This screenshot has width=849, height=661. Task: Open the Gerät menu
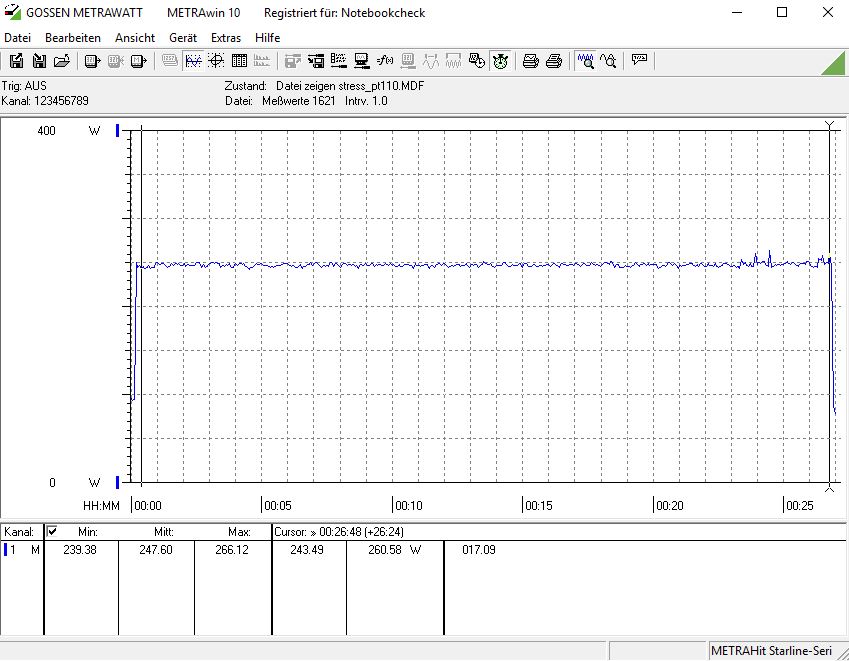click(183, 37)
